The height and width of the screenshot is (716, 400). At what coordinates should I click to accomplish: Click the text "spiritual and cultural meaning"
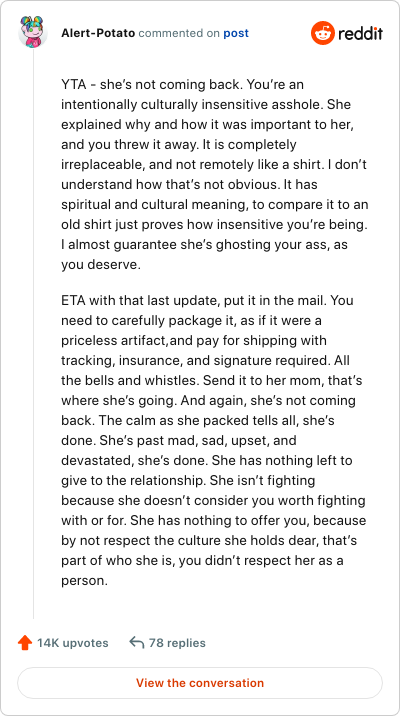tap(154, 205)
